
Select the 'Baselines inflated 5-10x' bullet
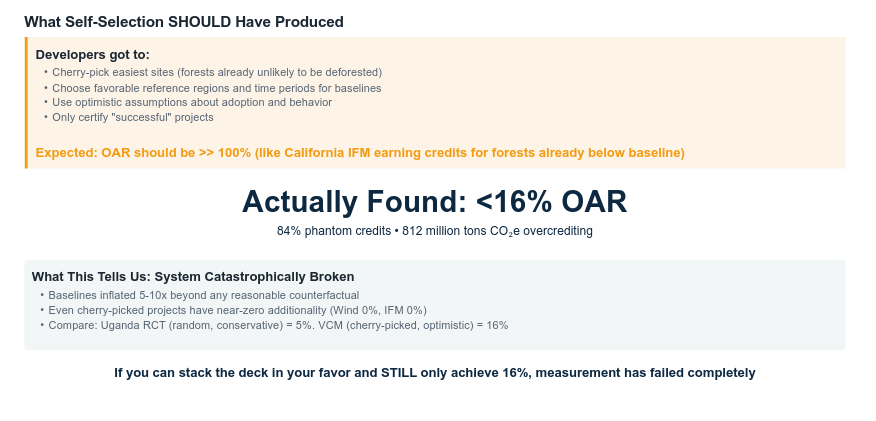203,295
